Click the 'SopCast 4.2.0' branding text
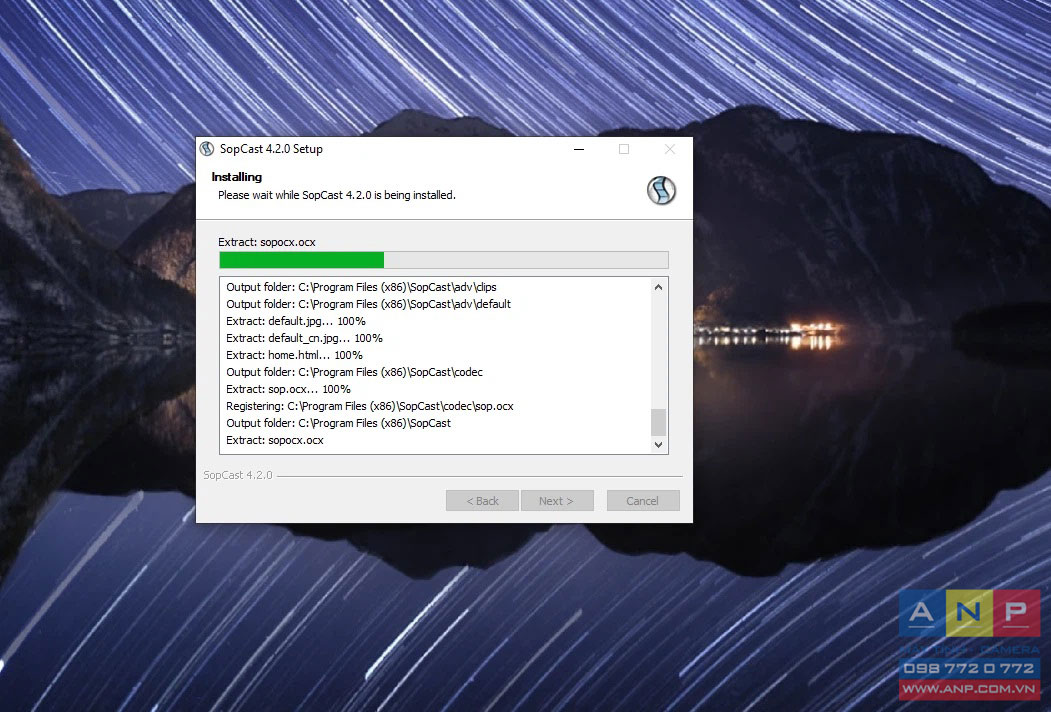This screenshot has height=712, width=1051. [238, 475]
